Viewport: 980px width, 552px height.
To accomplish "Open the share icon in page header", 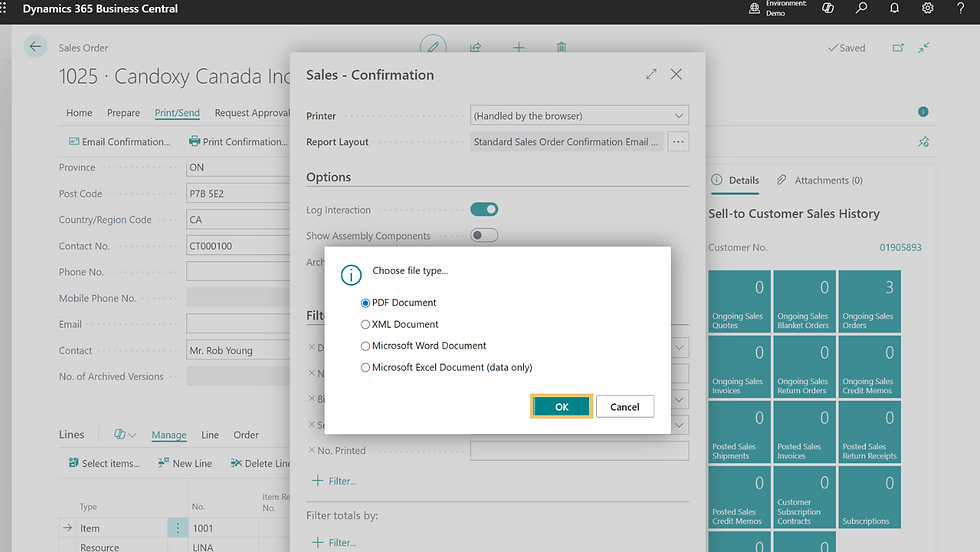I will click(x=476, y=47).
